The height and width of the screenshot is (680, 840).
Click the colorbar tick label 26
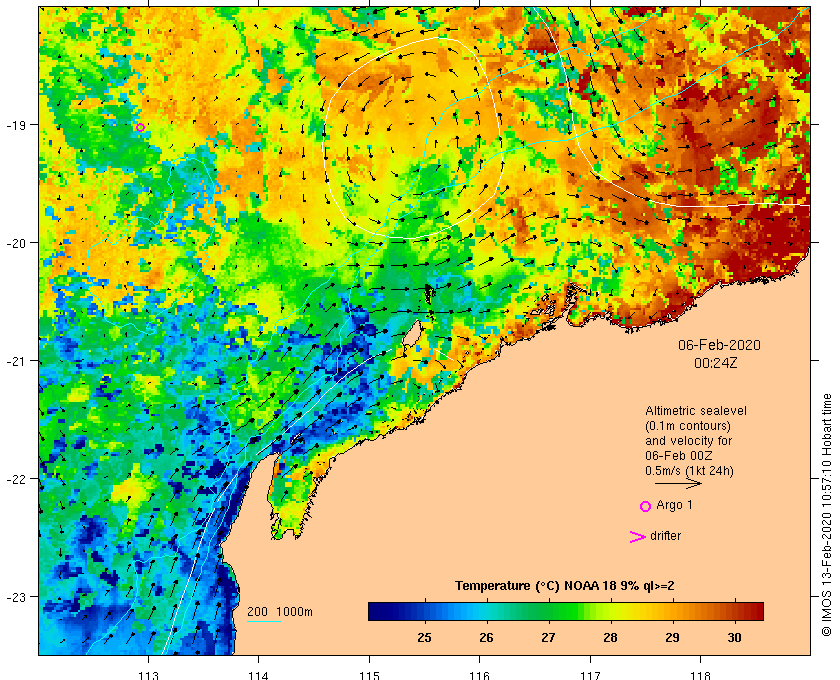486,638
